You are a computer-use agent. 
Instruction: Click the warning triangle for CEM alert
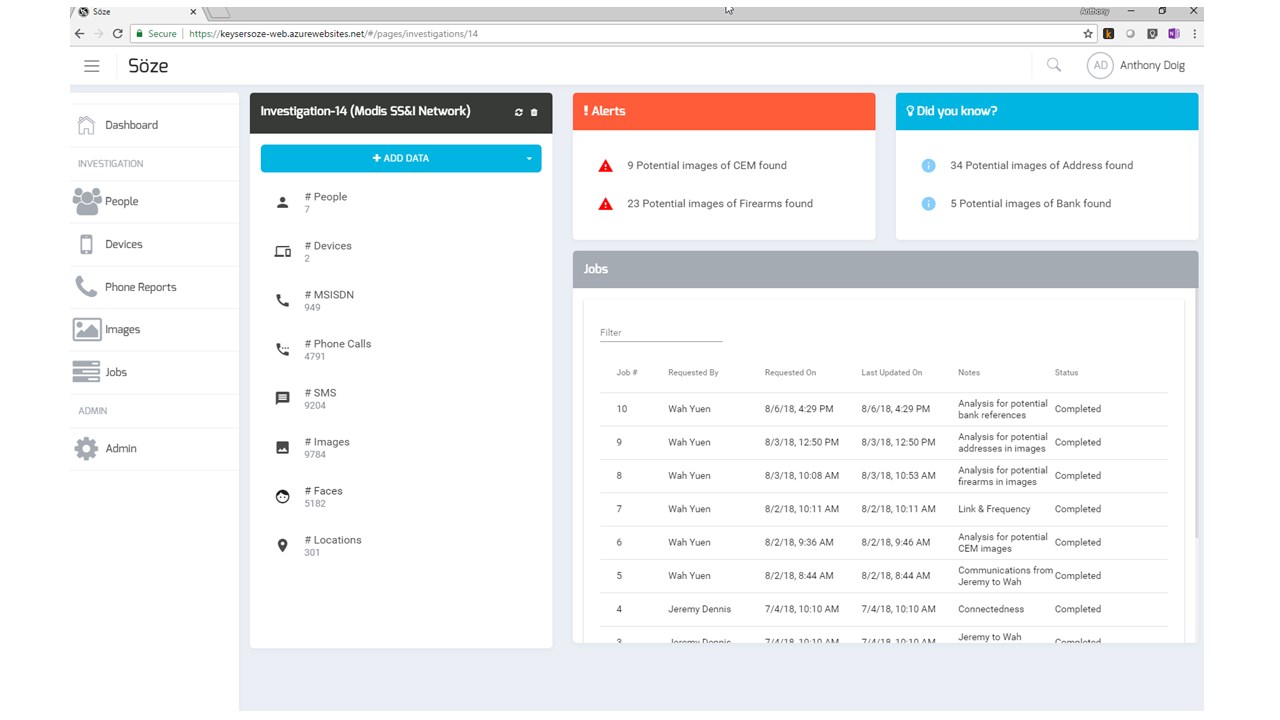pyautogui.click(x=605, y=166)
